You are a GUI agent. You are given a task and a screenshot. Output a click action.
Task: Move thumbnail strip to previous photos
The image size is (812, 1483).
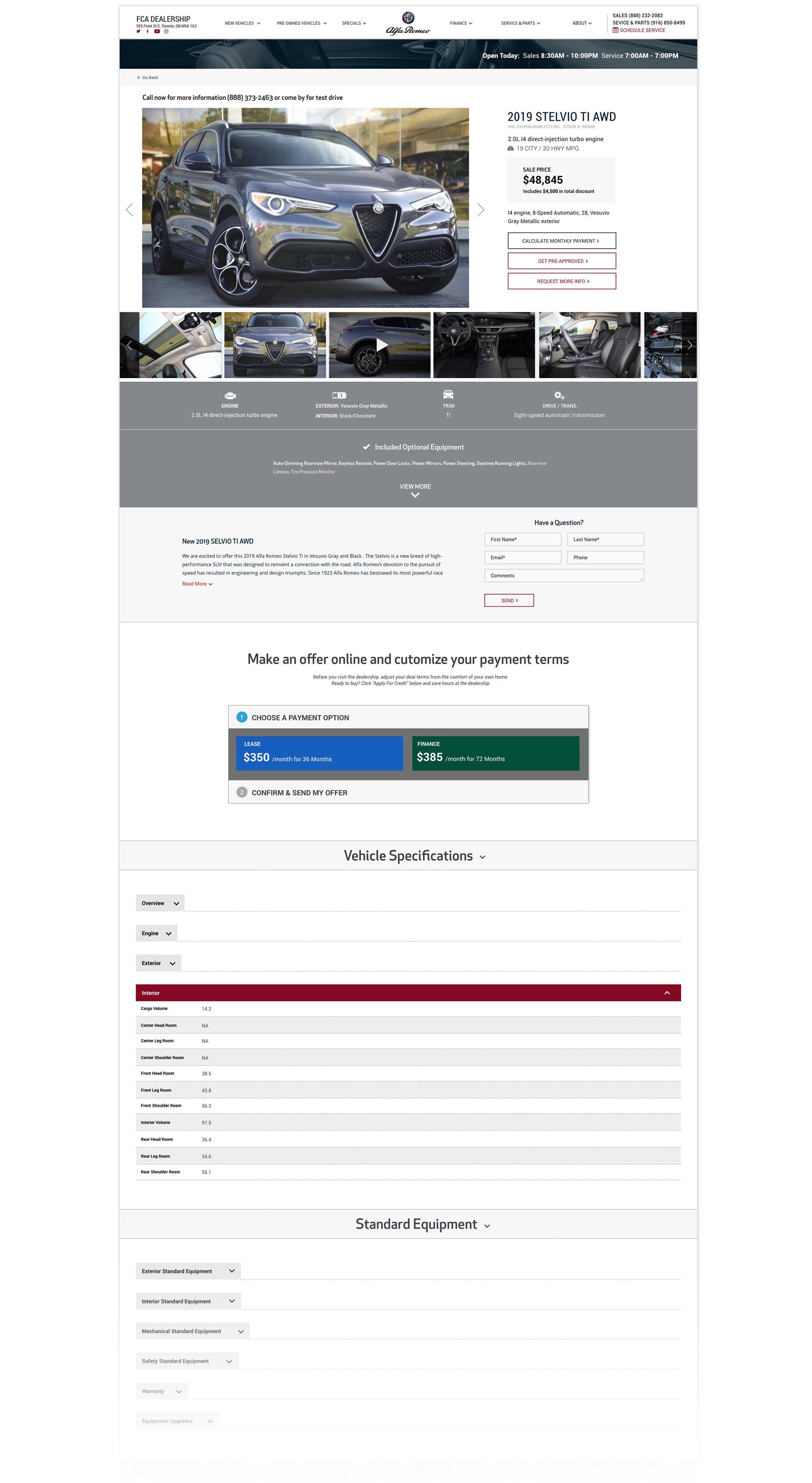tap(129, 345)
